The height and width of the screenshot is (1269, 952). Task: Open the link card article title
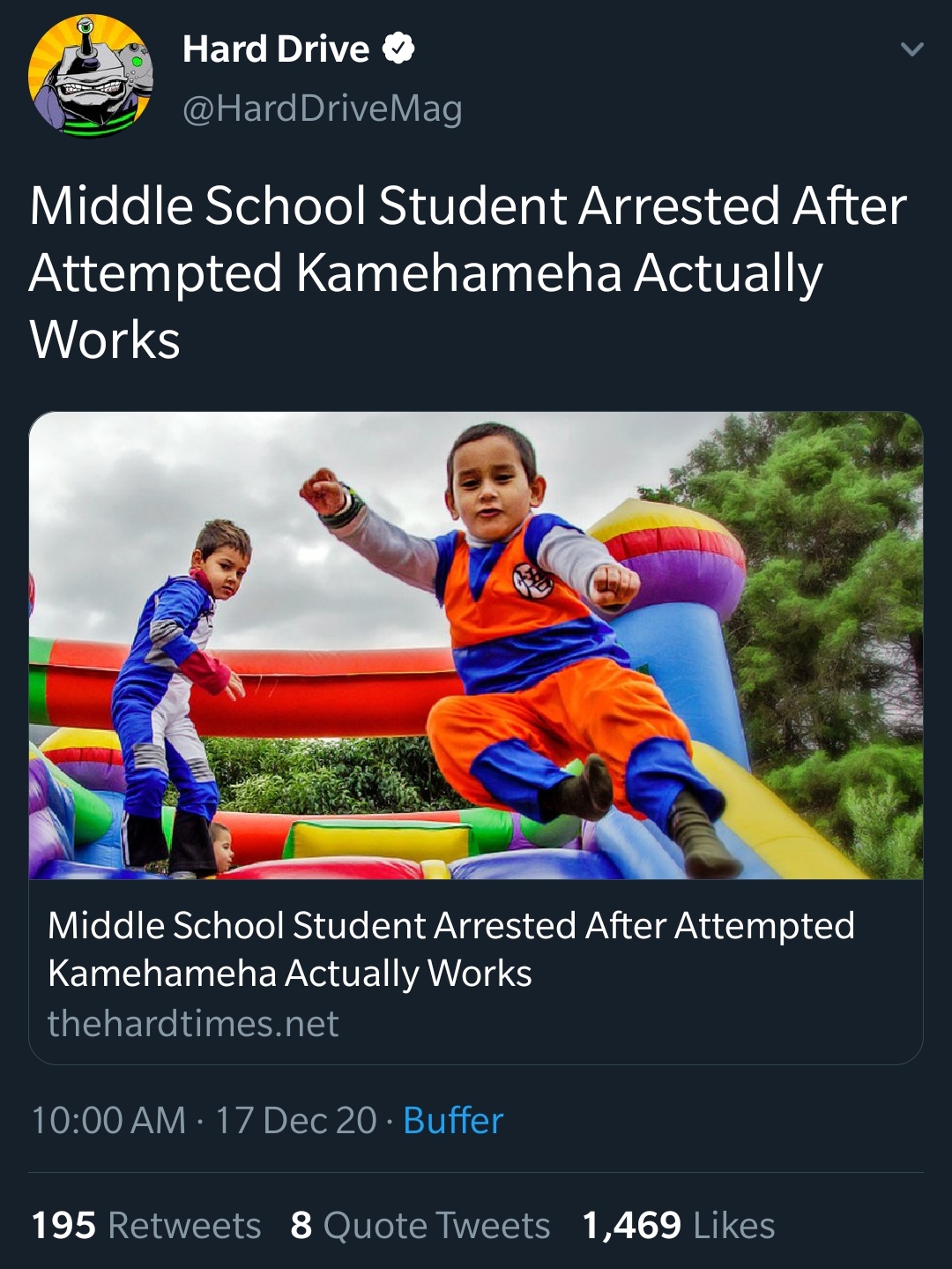451,949
